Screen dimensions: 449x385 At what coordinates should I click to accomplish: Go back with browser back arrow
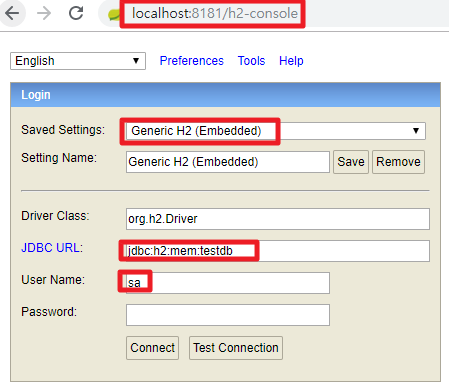(x=12, y=13)
